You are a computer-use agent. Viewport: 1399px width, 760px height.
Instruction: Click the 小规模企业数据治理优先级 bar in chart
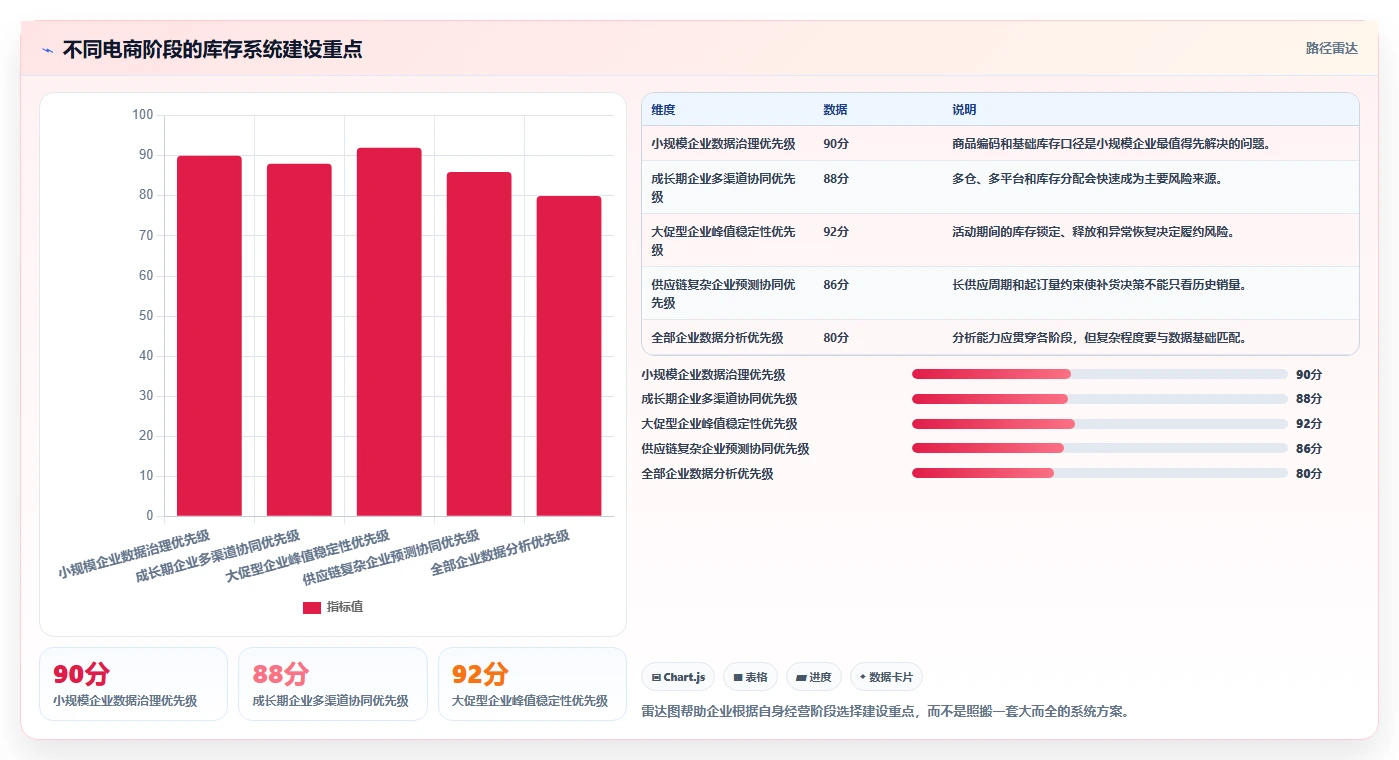coord(209,336)
